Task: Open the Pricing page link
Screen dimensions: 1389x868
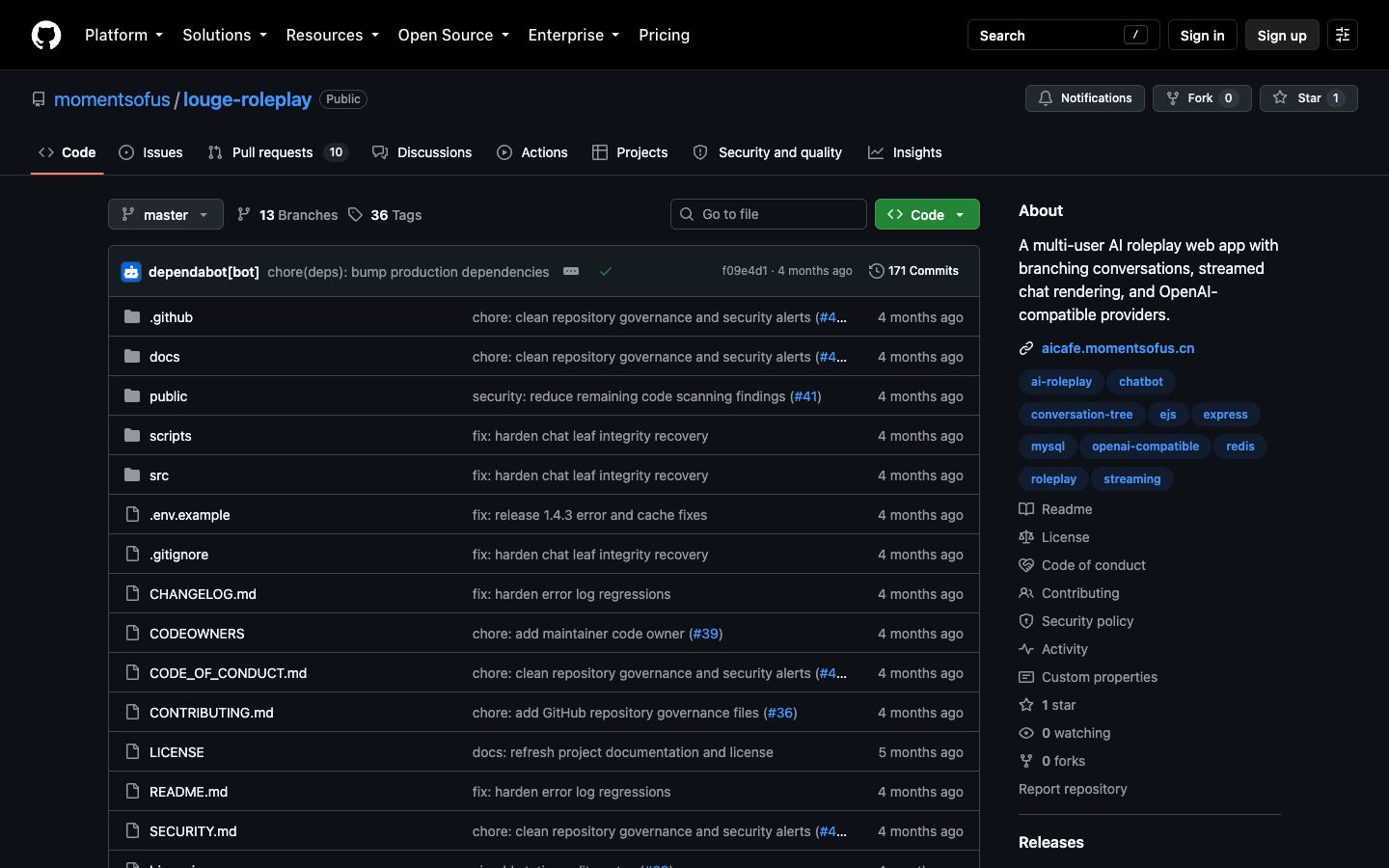Action: pos(664,35)
